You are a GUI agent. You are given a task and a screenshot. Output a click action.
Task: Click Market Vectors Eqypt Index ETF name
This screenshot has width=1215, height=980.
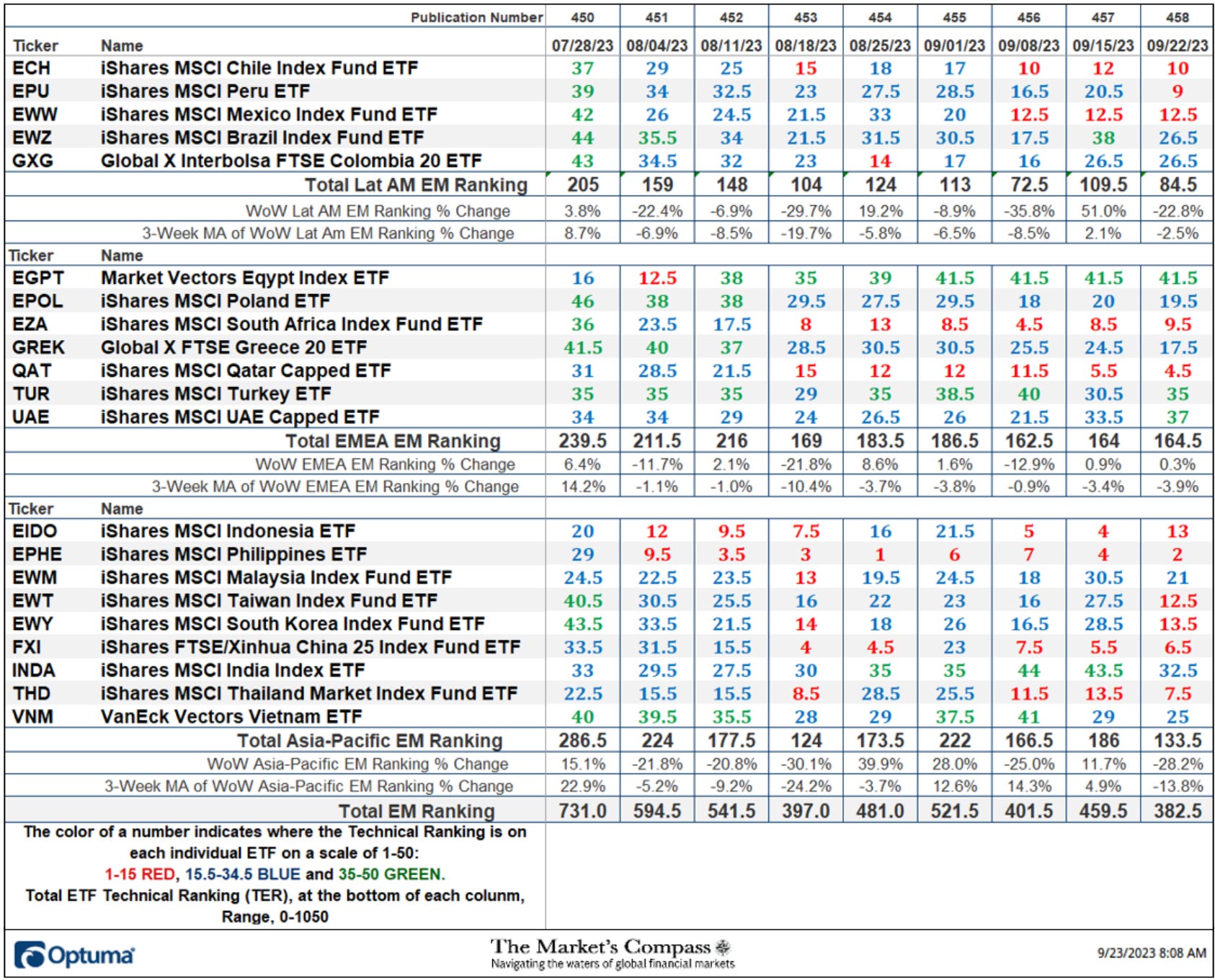pyautogui.click(x=245, y=278)
